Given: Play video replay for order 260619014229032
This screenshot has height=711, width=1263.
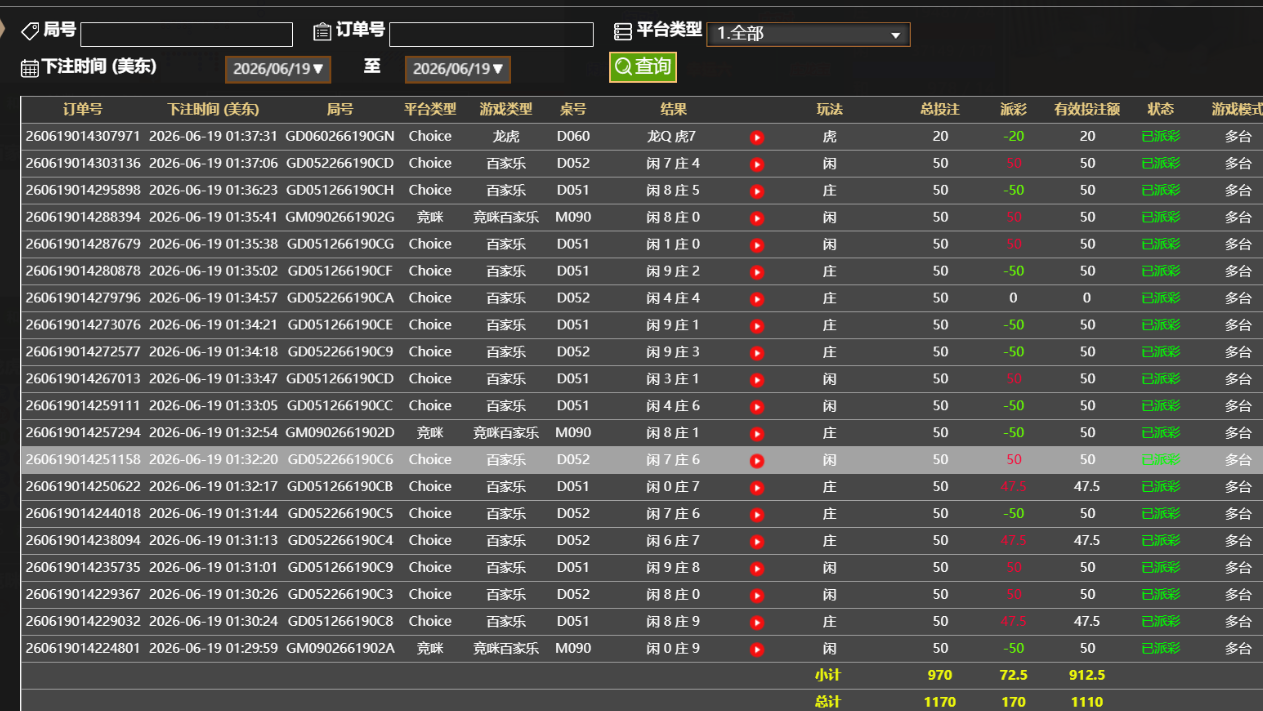Looking at the screenshot, I should (x=757, y=623).
